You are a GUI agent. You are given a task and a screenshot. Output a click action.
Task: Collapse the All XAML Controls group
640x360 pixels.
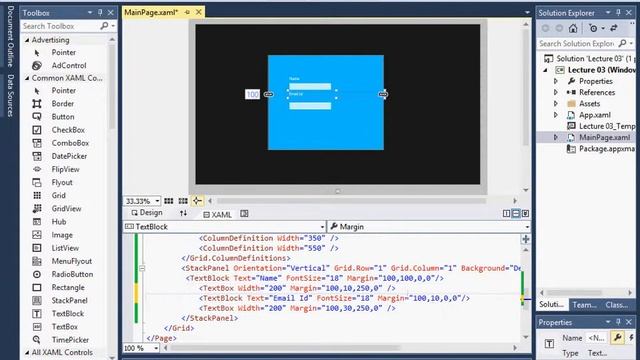[x=27, y=352]
